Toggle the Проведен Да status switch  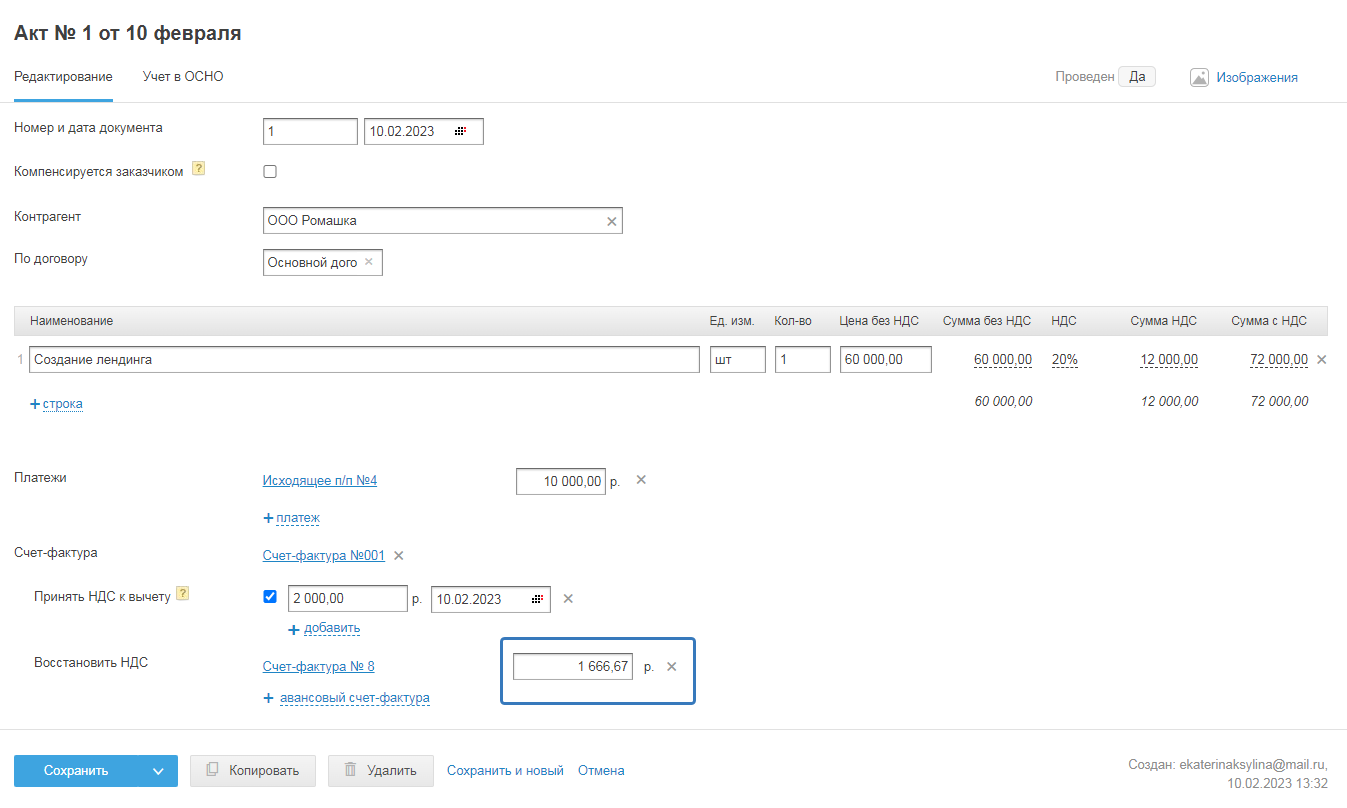tap(1137, 77)
